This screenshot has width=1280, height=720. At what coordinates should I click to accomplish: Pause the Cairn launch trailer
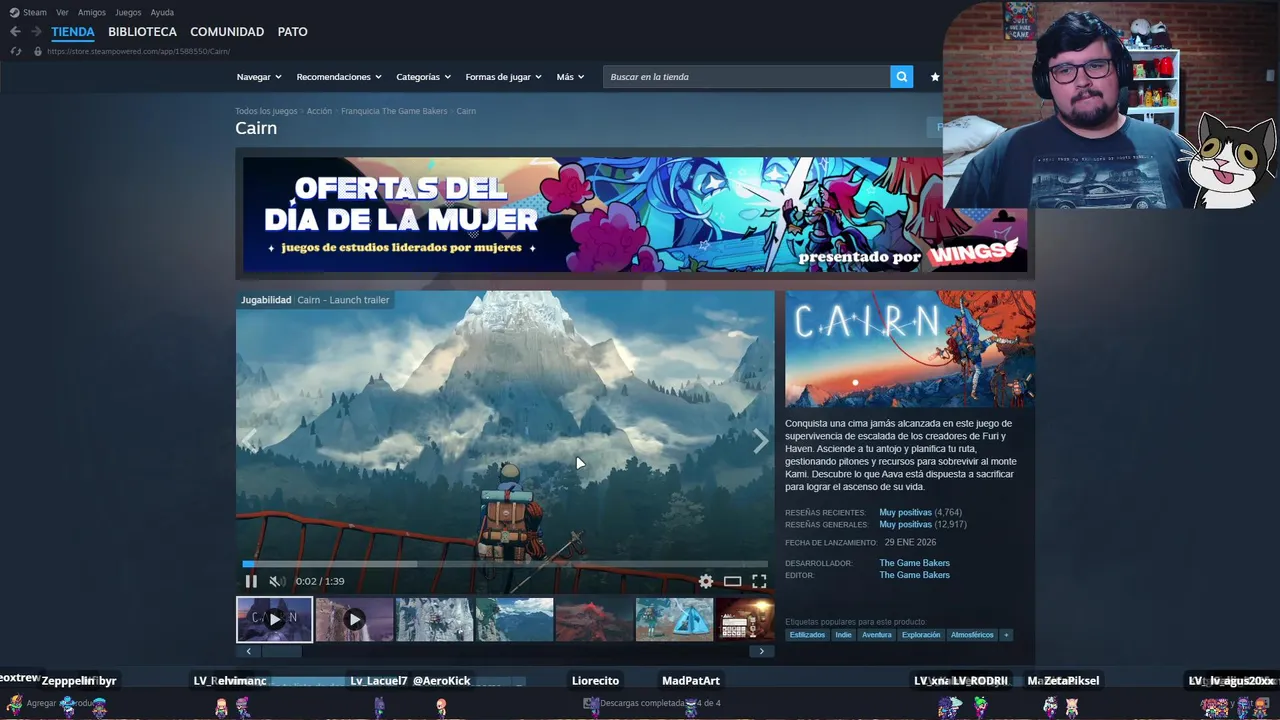pyautogui.click(x=251, y=581)
